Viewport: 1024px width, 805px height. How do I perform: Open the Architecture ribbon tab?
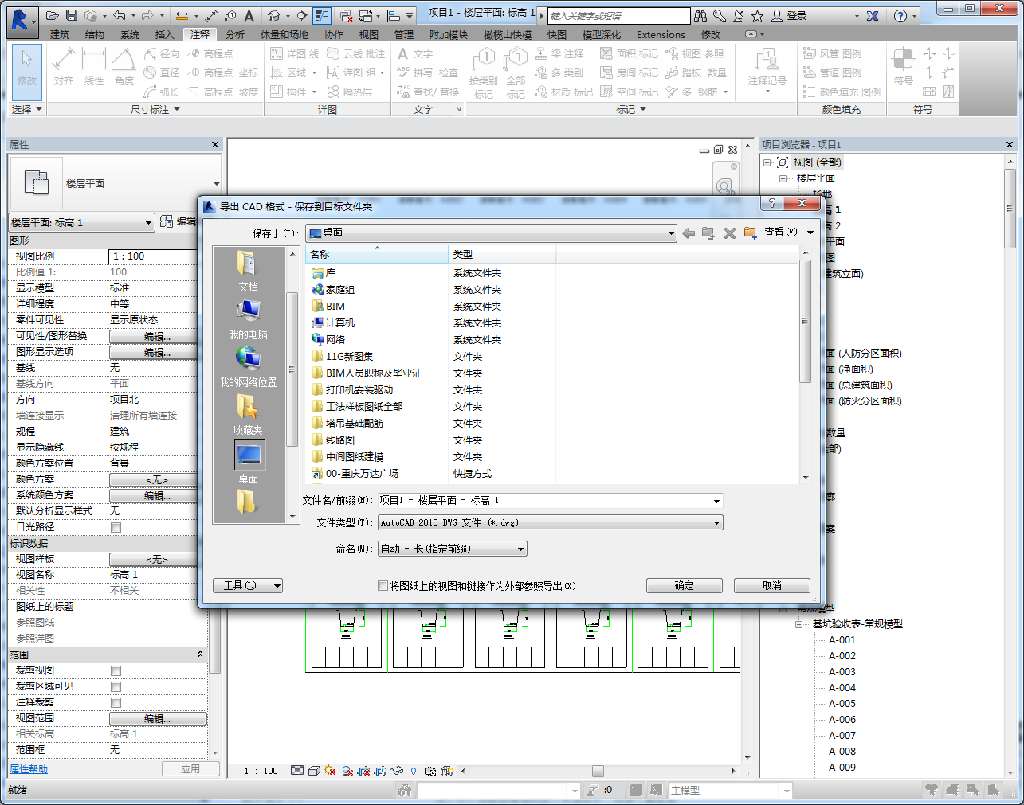tap(59, 35)
